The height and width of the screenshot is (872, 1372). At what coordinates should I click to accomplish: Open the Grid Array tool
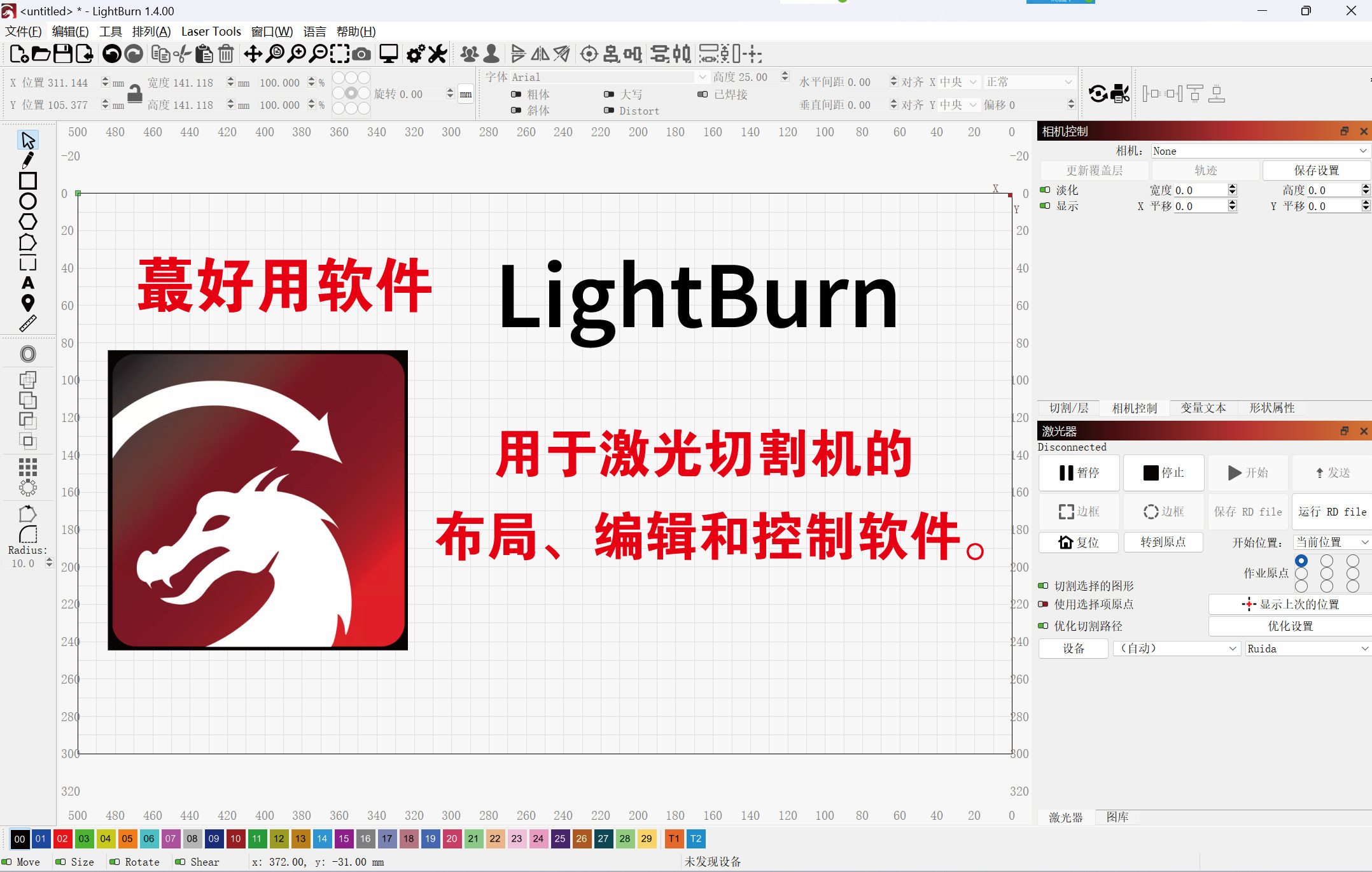[28, 467]
